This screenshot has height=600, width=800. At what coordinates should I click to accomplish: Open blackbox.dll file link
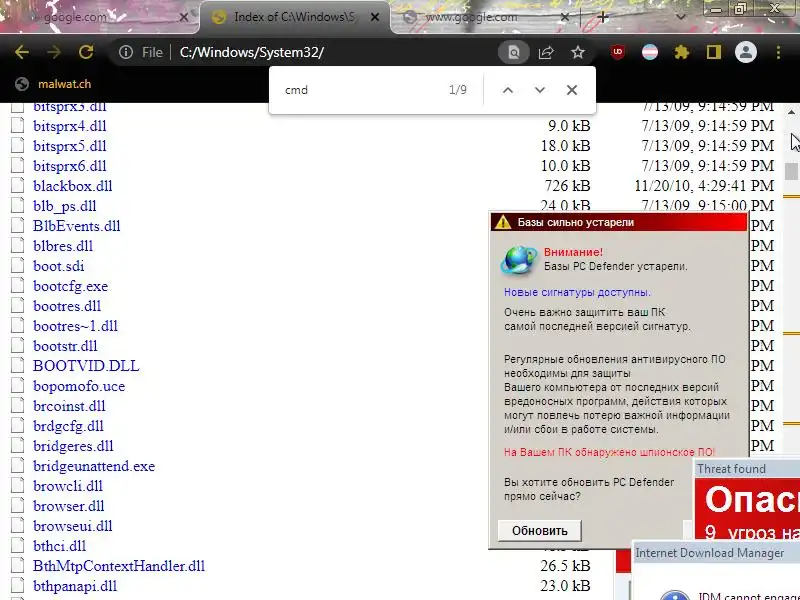tap(73, 186)
